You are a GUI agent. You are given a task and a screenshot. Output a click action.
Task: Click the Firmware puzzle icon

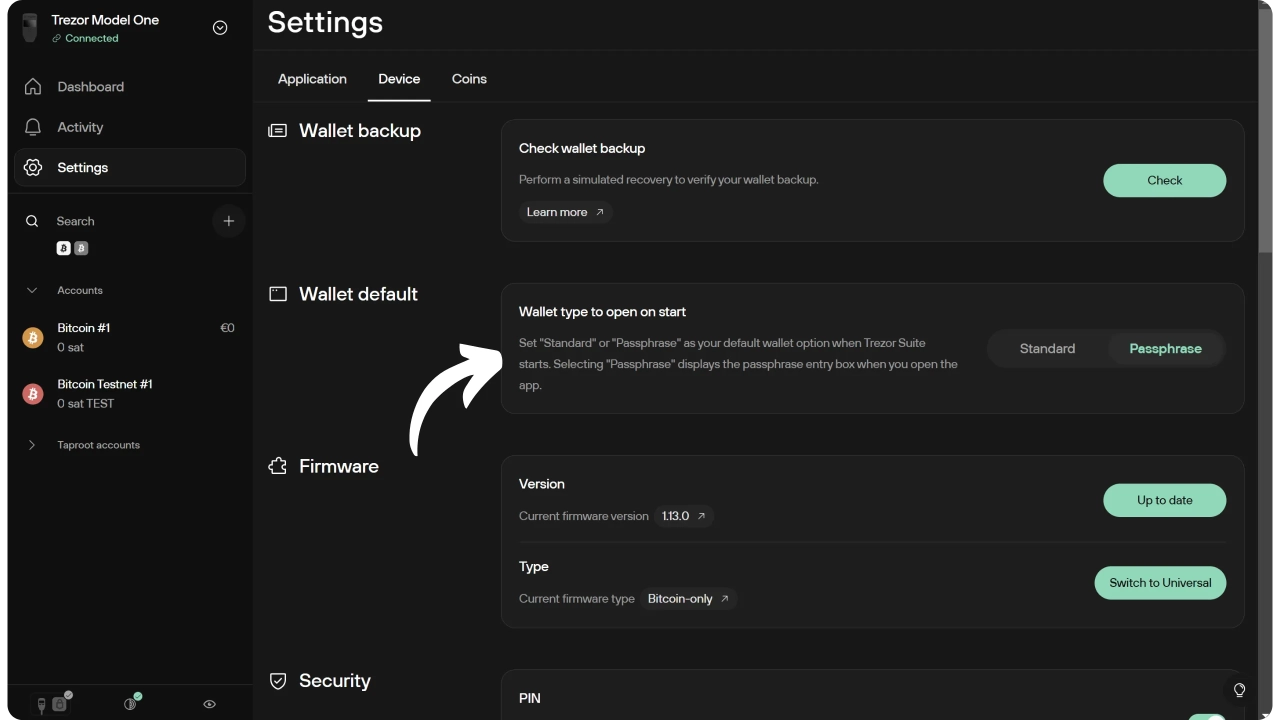[278, 466]
